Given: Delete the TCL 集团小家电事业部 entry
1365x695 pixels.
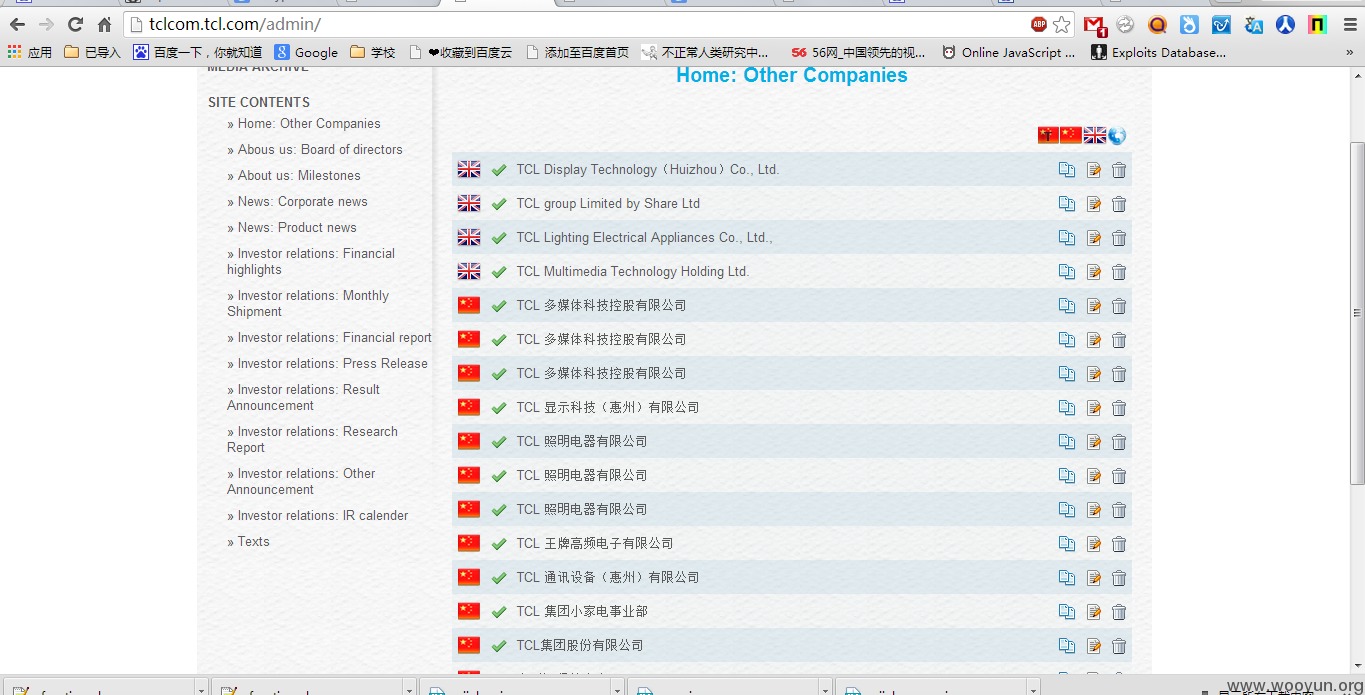Looking at the screenshot, I should click(x=1119, y=612).
